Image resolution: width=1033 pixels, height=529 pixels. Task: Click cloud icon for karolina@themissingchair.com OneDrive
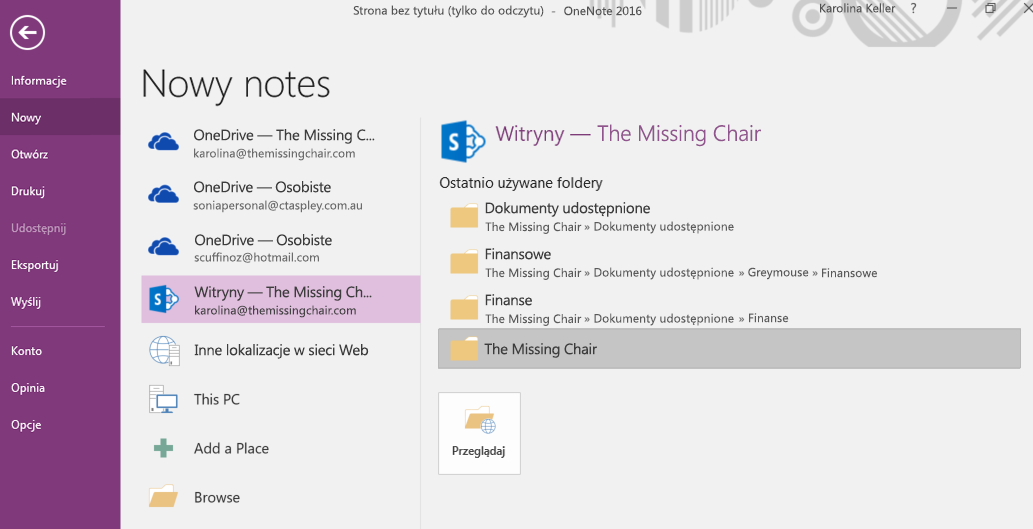tap(163, 142)
